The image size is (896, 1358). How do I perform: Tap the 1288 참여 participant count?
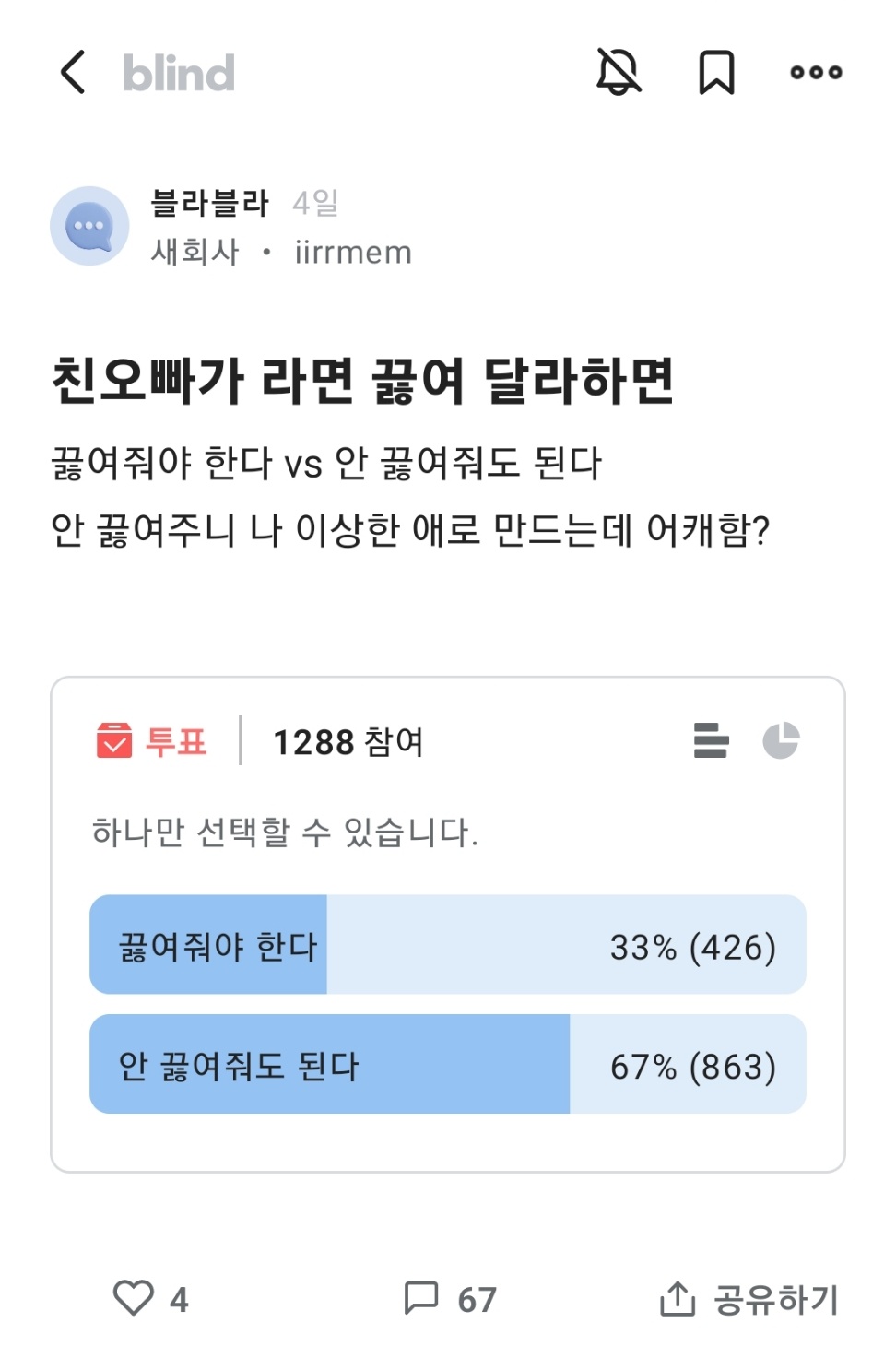(x=348, y=741)
